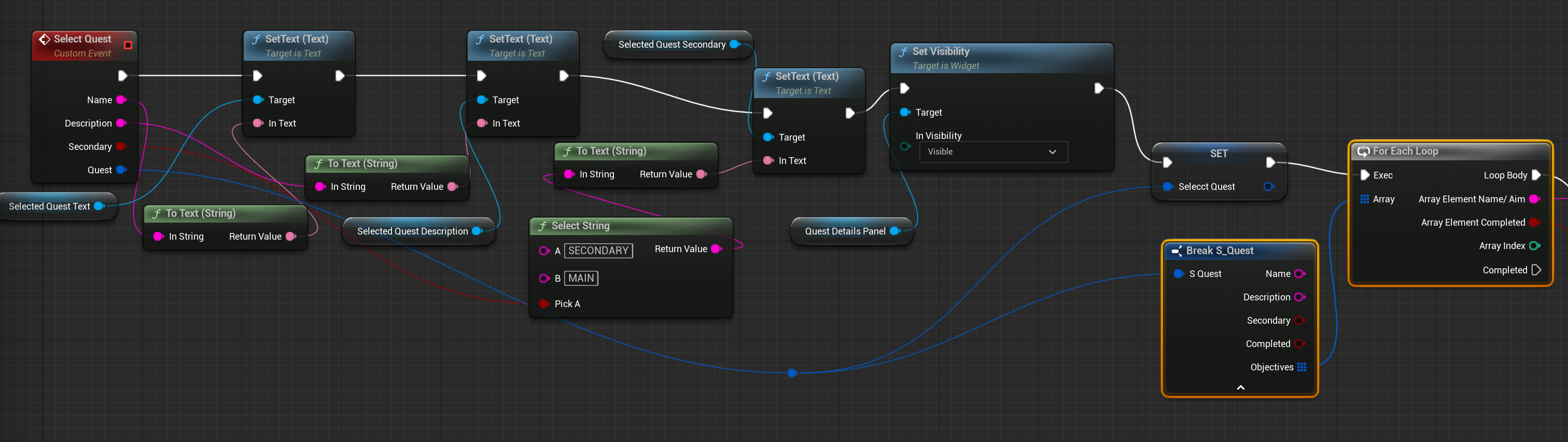Click In Text pin on the leftmost SetText node
The width and height of the screenshot is (1568, 442).
pyautogui.click(x=258, y=123)
